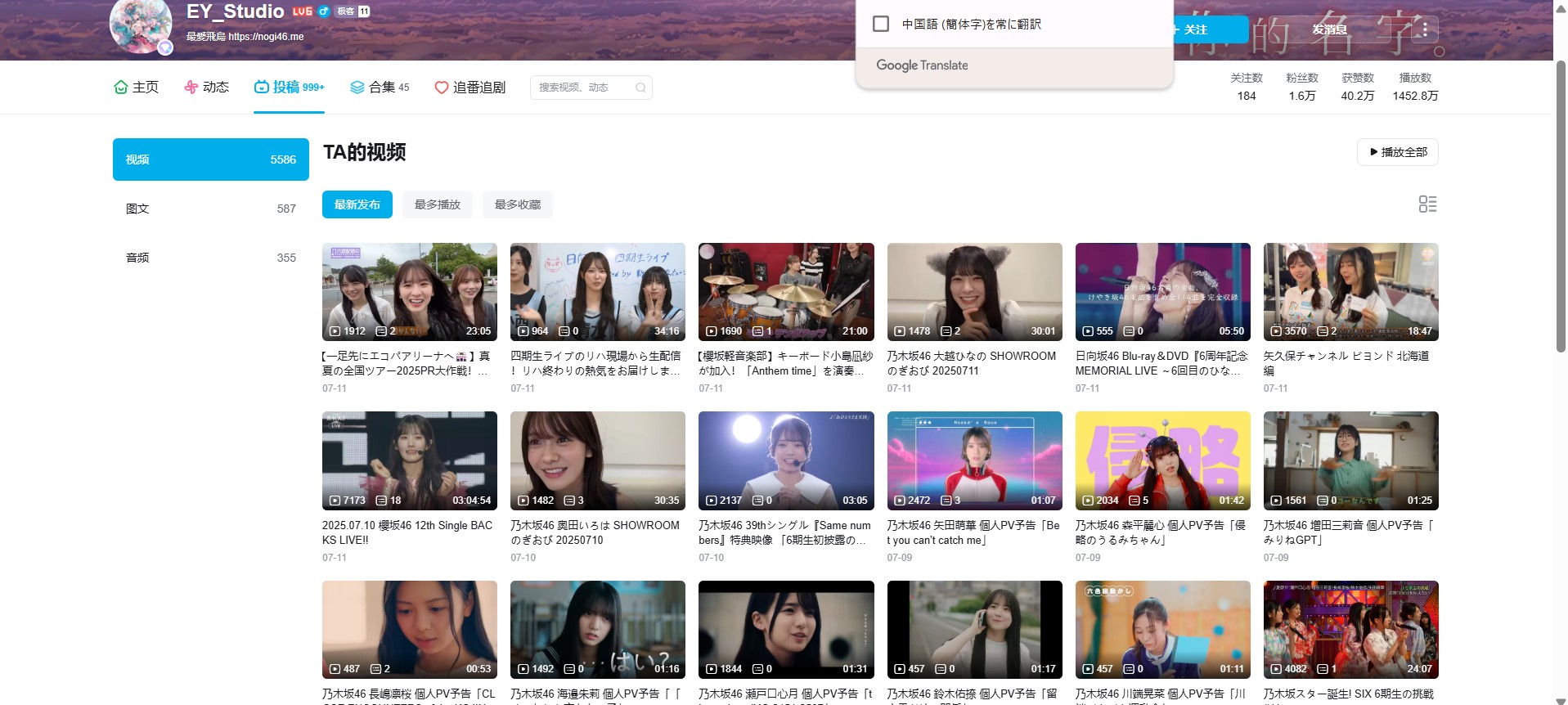Open 奥田いろは SHOWROOM video title
This screenshot has height=705, width=1568.
[x=595, y=532]
